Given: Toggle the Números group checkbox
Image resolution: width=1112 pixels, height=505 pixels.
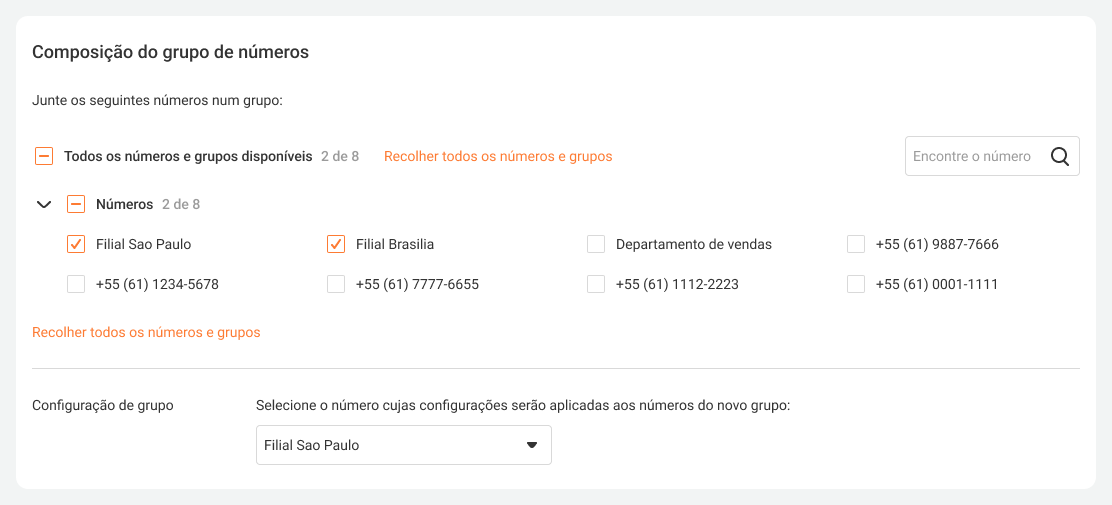Looking at the screenshot, I should pyautogui.click(x=76, y=205).
